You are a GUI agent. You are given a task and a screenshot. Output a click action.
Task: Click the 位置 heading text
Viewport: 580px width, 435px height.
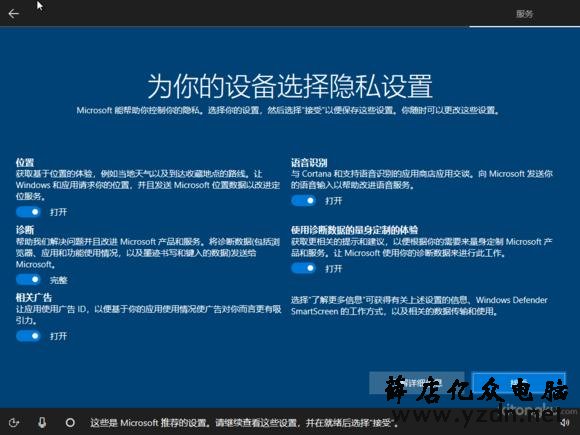coord(25,162)
